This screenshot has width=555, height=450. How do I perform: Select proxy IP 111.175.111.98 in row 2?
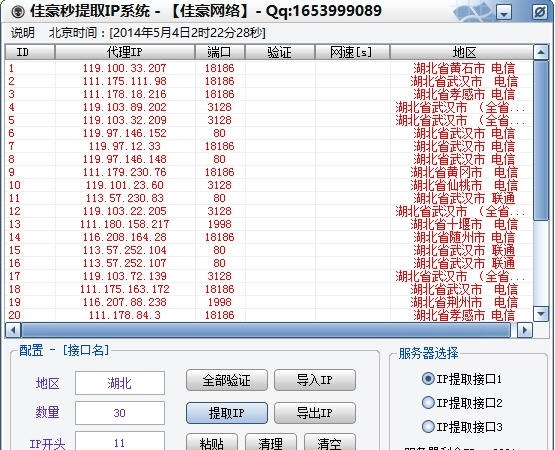click(125, 81)
